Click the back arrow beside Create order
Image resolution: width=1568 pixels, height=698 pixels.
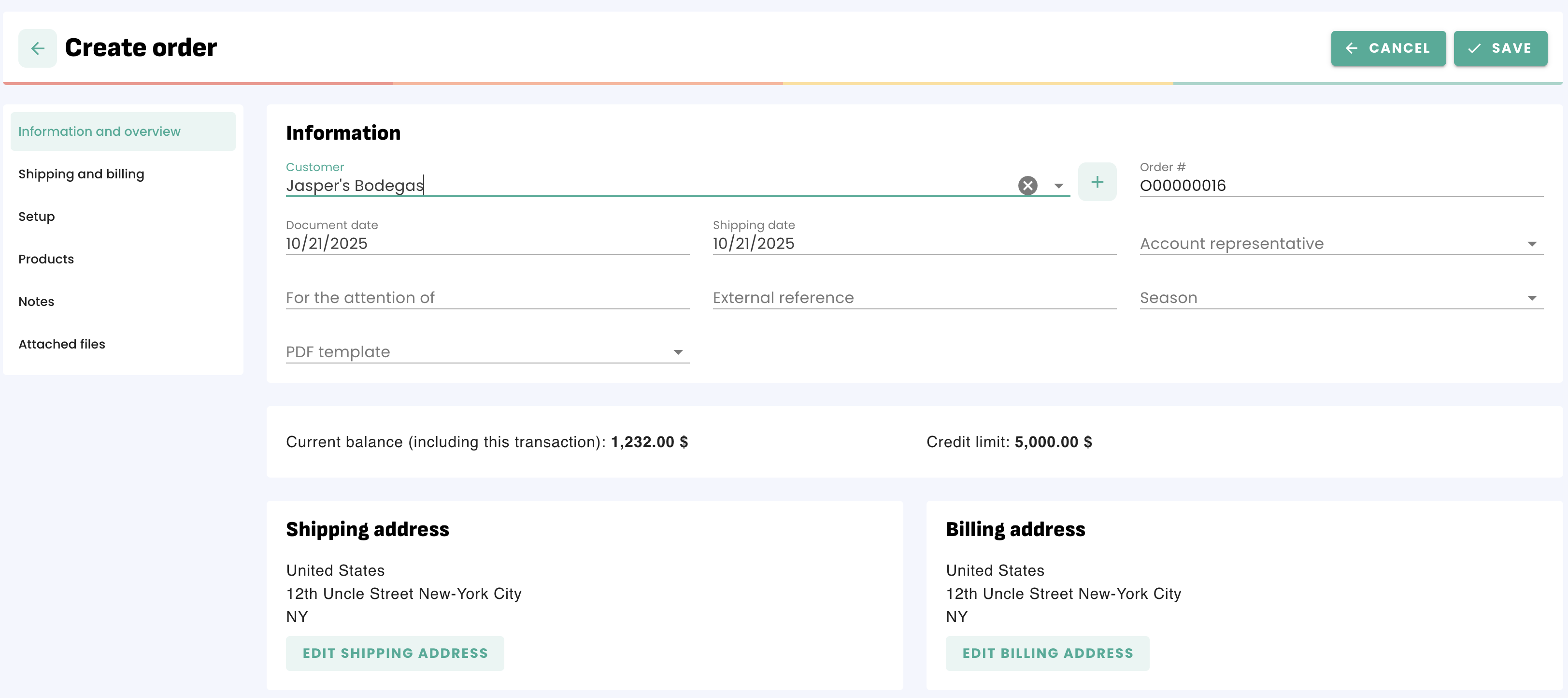(x=37, y=48)
